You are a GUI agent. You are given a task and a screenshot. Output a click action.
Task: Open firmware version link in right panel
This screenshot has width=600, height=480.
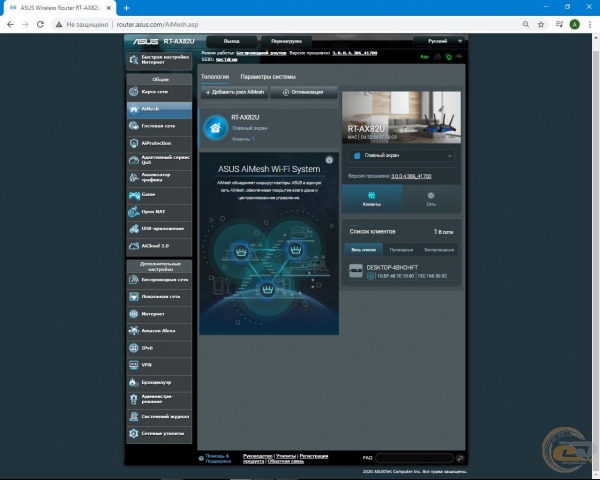(411, 176)
